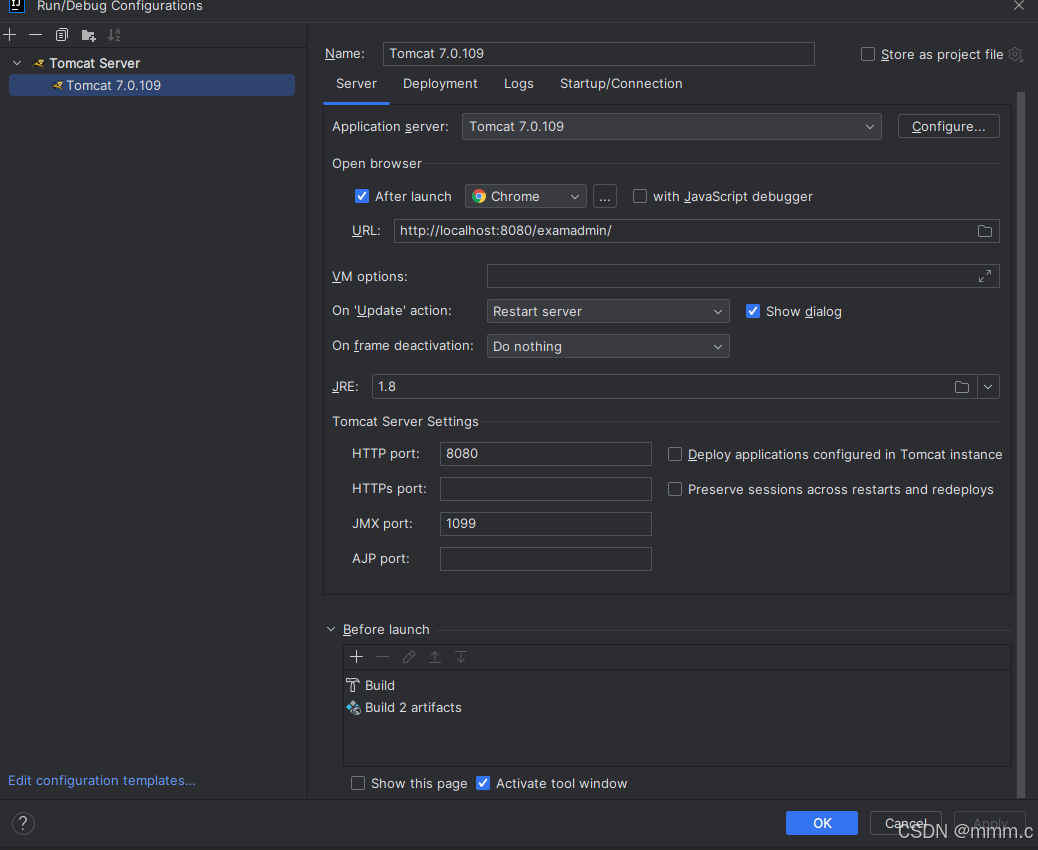Image resolution: width=1038 pixels, height=850 pixels.
Task: Click the right-side vertical scrollbar
Action: pyautogui.click(x=1021, y=445)
